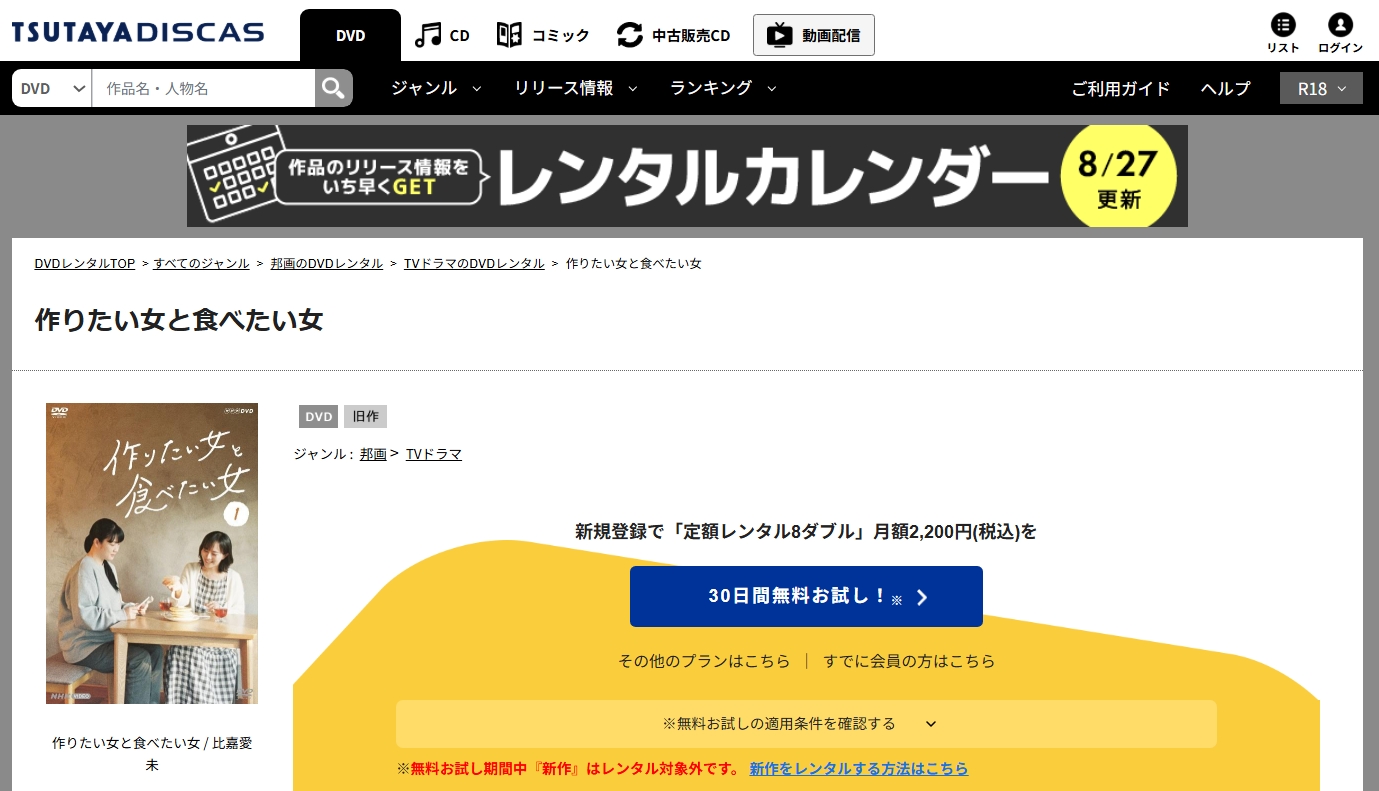Click the magnifying glass search icon
The height and width of the screenshot is (791, 1379).
coord(334,88)
